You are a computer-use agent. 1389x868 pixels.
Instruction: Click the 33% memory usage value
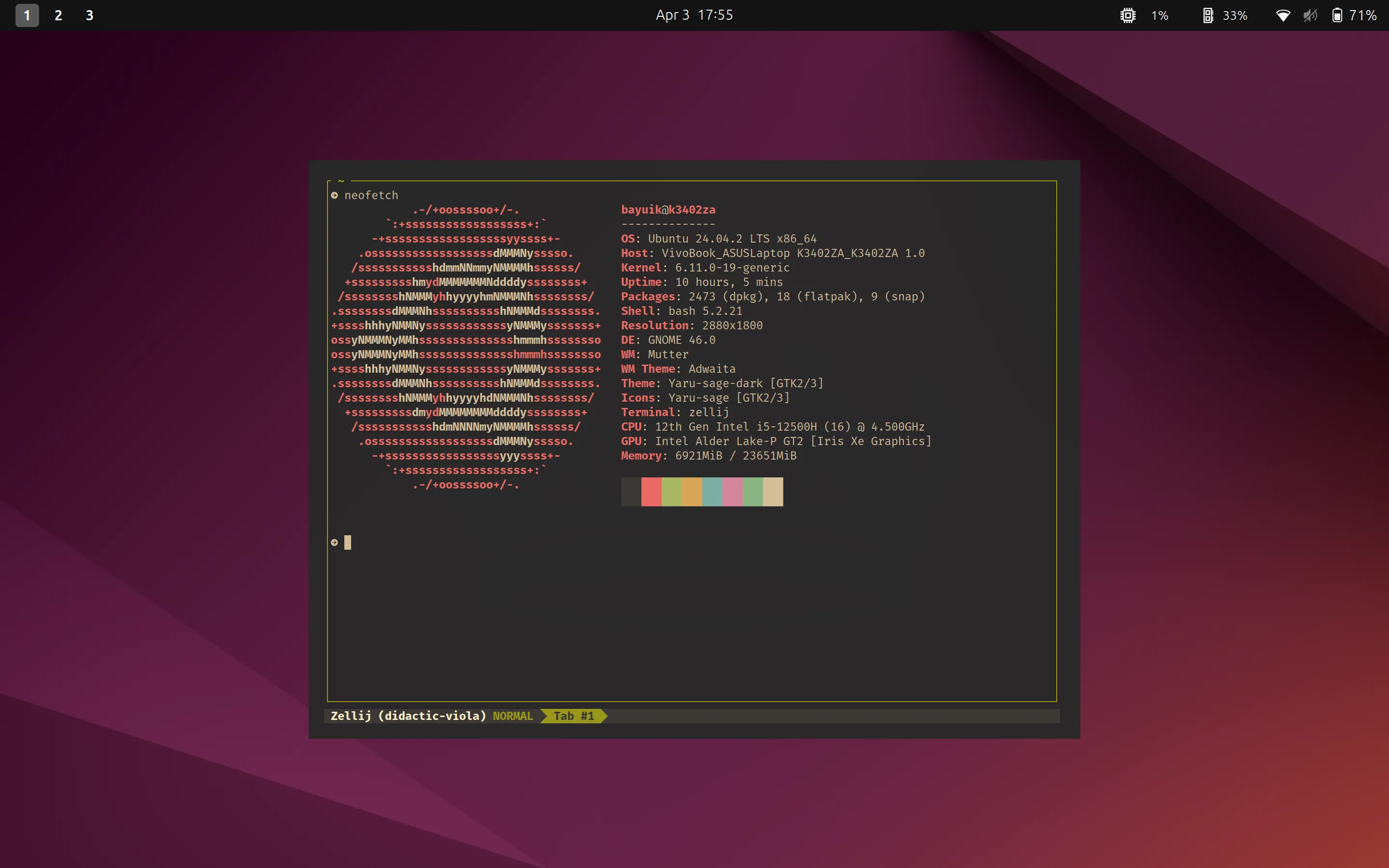coord(1235,15)
